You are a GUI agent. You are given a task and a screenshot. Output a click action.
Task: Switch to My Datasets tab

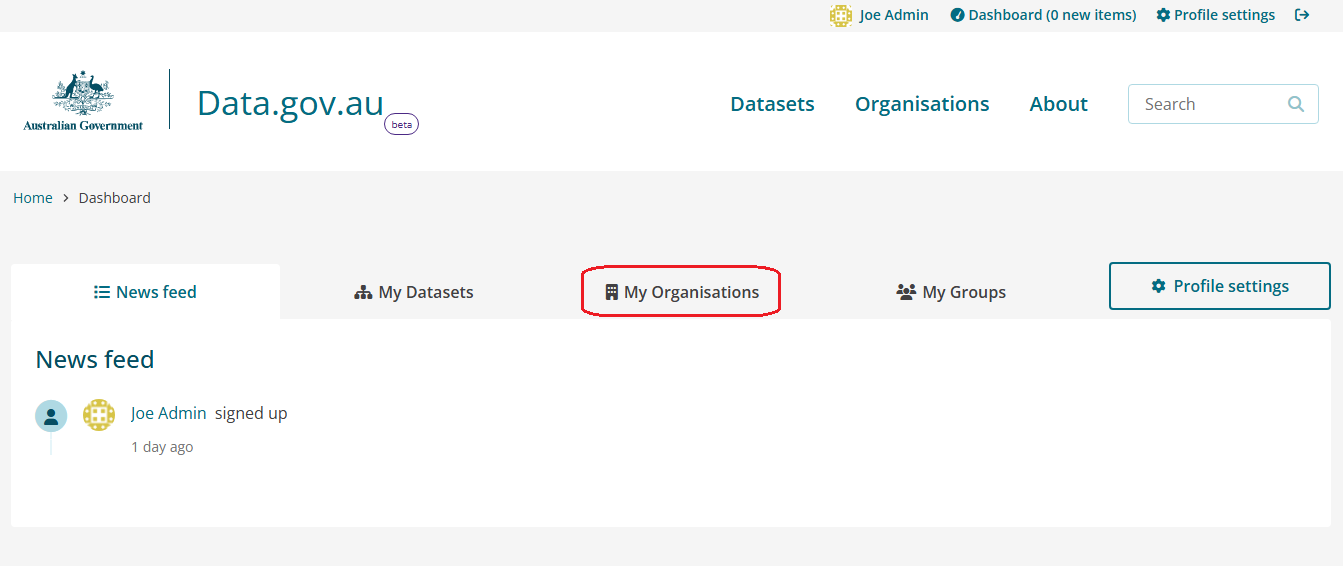tap(414, 292)
